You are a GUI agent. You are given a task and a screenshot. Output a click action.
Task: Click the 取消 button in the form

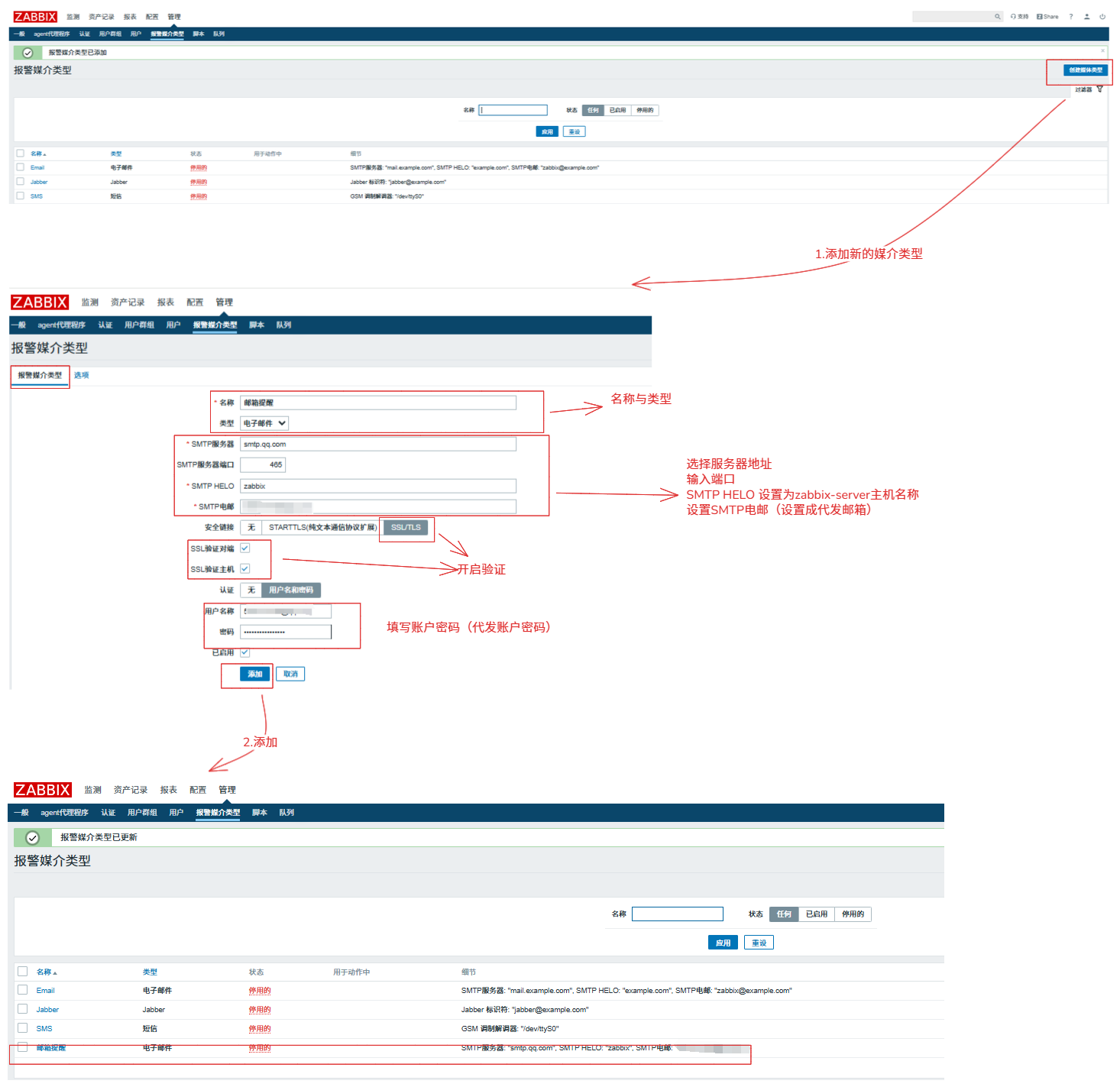tap(290, 674)
